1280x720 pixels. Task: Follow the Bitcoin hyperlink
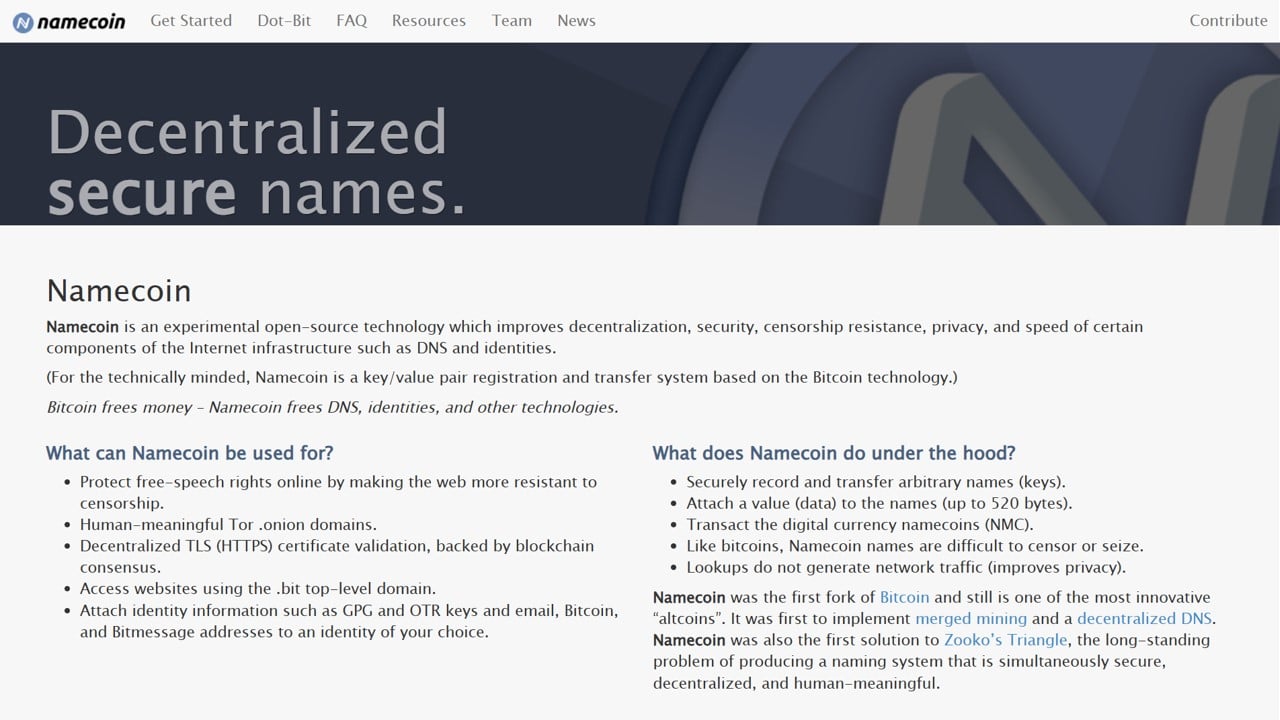pos(904,597)
